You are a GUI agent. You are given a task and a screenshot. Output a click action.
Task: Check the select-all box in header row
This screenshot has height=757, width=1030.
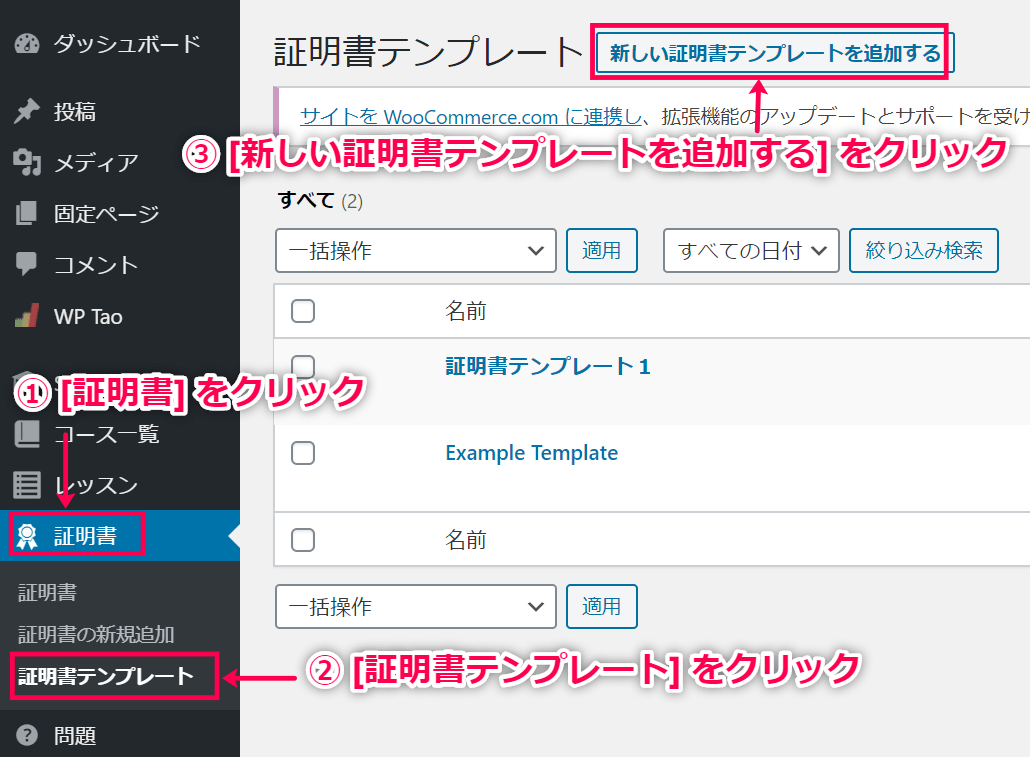pyautogui.click(x=303, y=311)
